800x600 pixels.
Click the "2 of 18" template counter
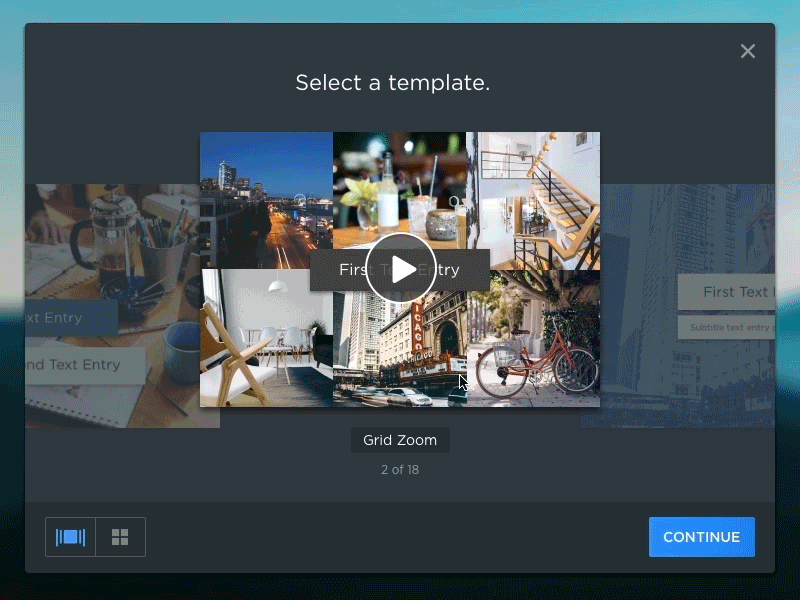[400, 469]
